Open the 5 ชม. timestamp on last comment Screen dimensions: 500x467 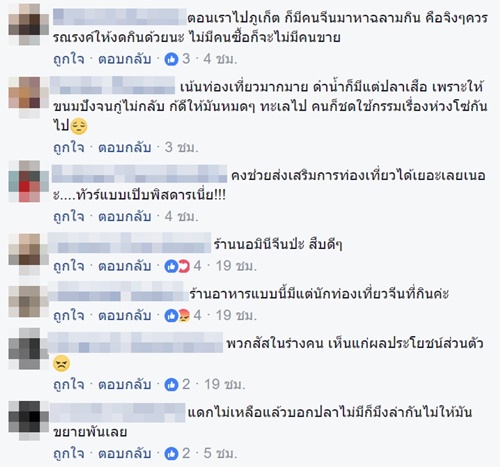click(x=220, y=453)
